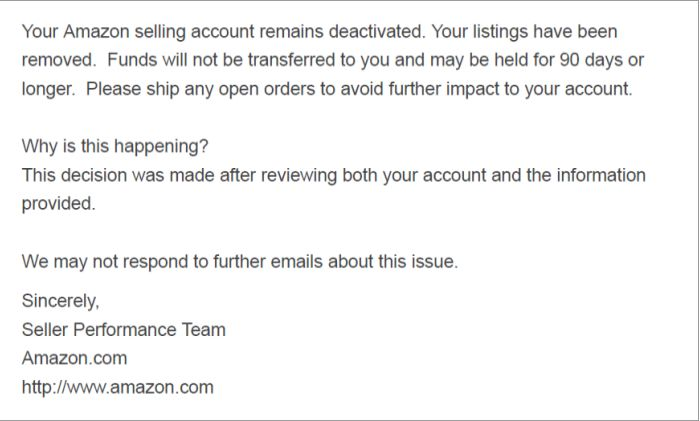The width and height of the screenshot is (700, 421).
Task: Click the word "removed." on second line
Action: [59, 60]
